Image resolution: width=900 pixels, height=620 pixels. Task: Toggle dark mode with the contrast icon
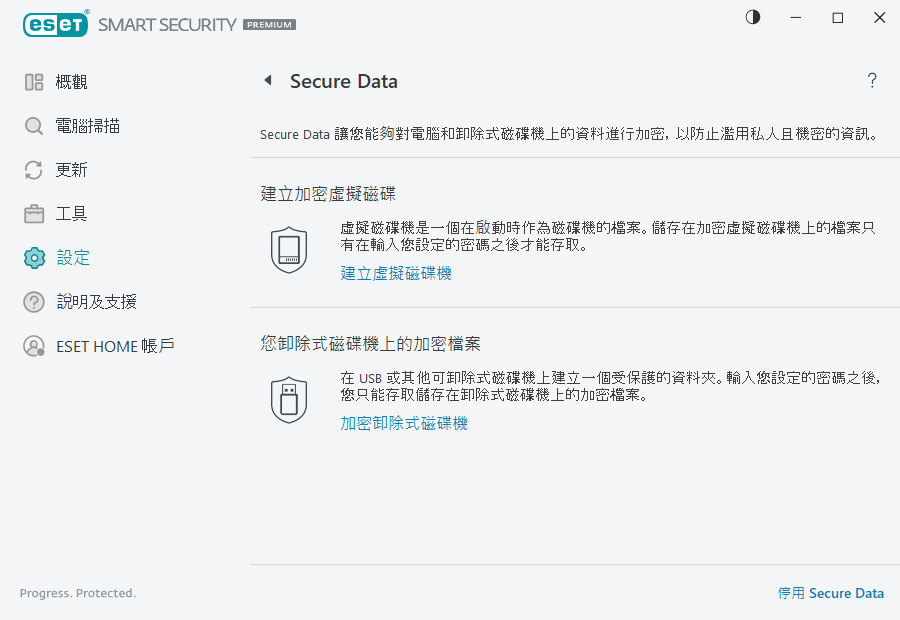pyautogui.click(x=752, y=17)
